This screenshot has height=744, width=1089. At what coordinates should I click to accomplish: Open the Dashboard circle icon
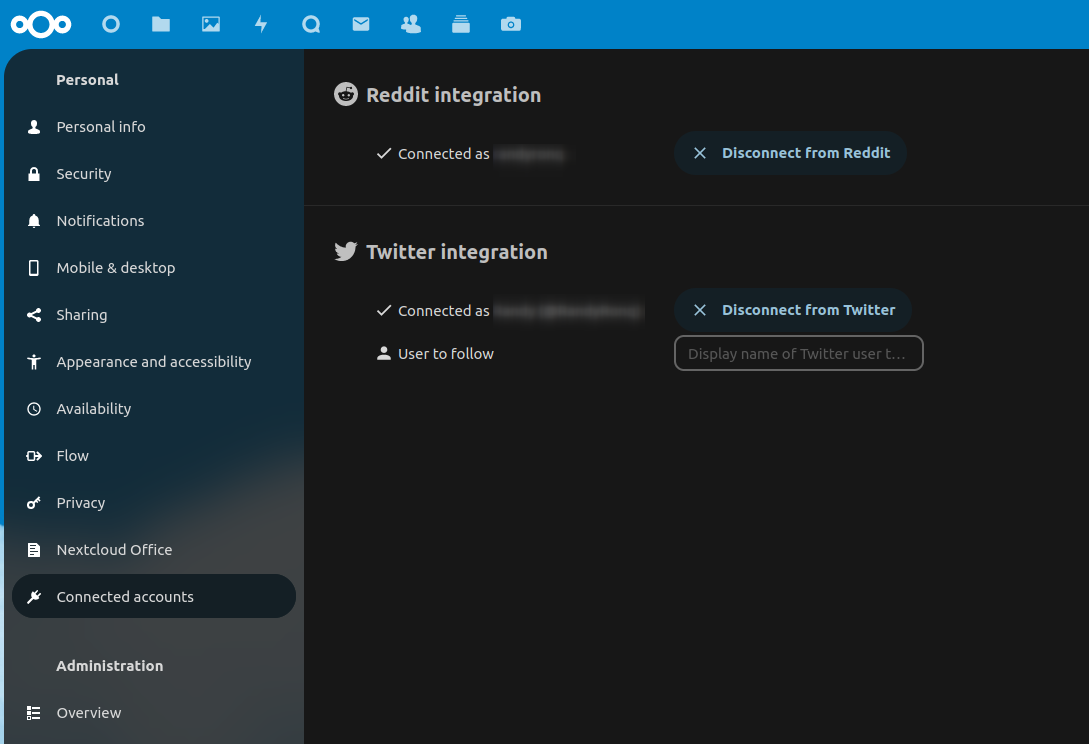pos(111,24)
